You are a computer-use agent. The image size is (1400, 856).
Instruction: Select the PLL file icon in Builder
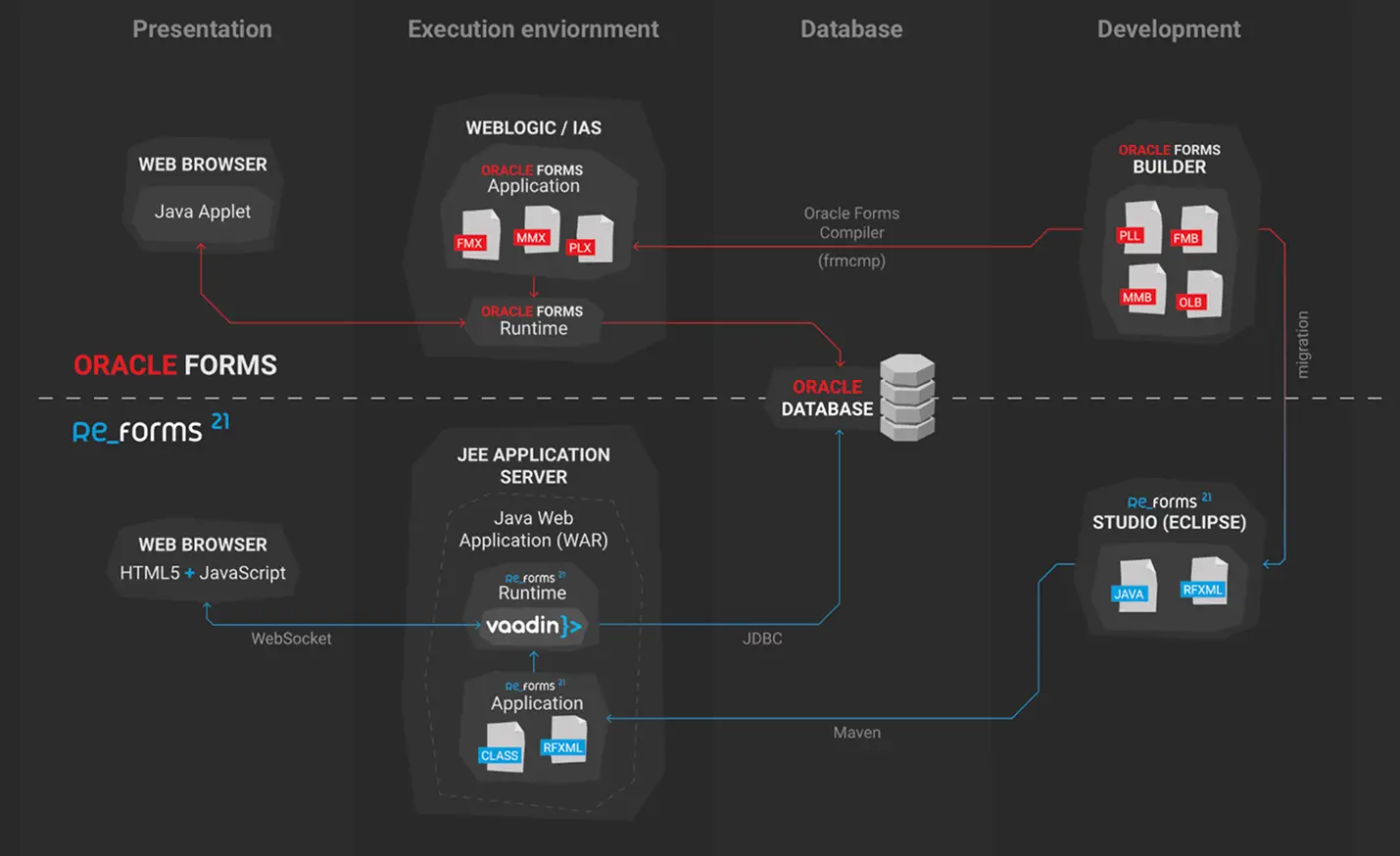tap(1139, 228)
